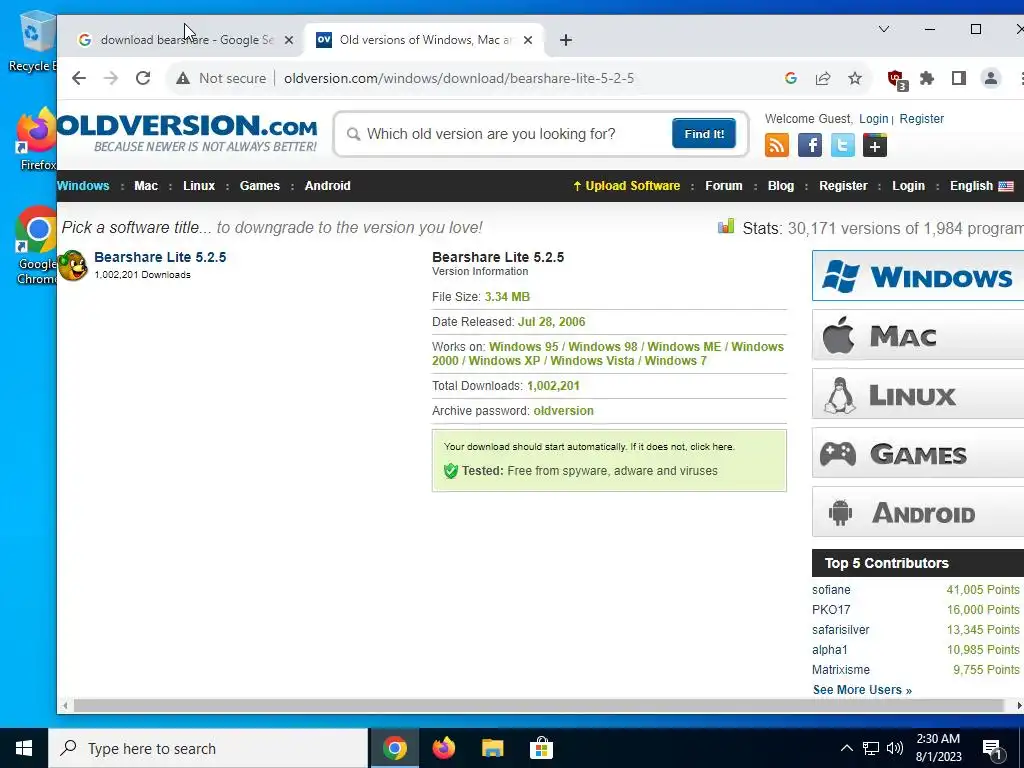Click the horizontal page scrollbar
This screenshot has width=1024, height=768.
point(538,706)
